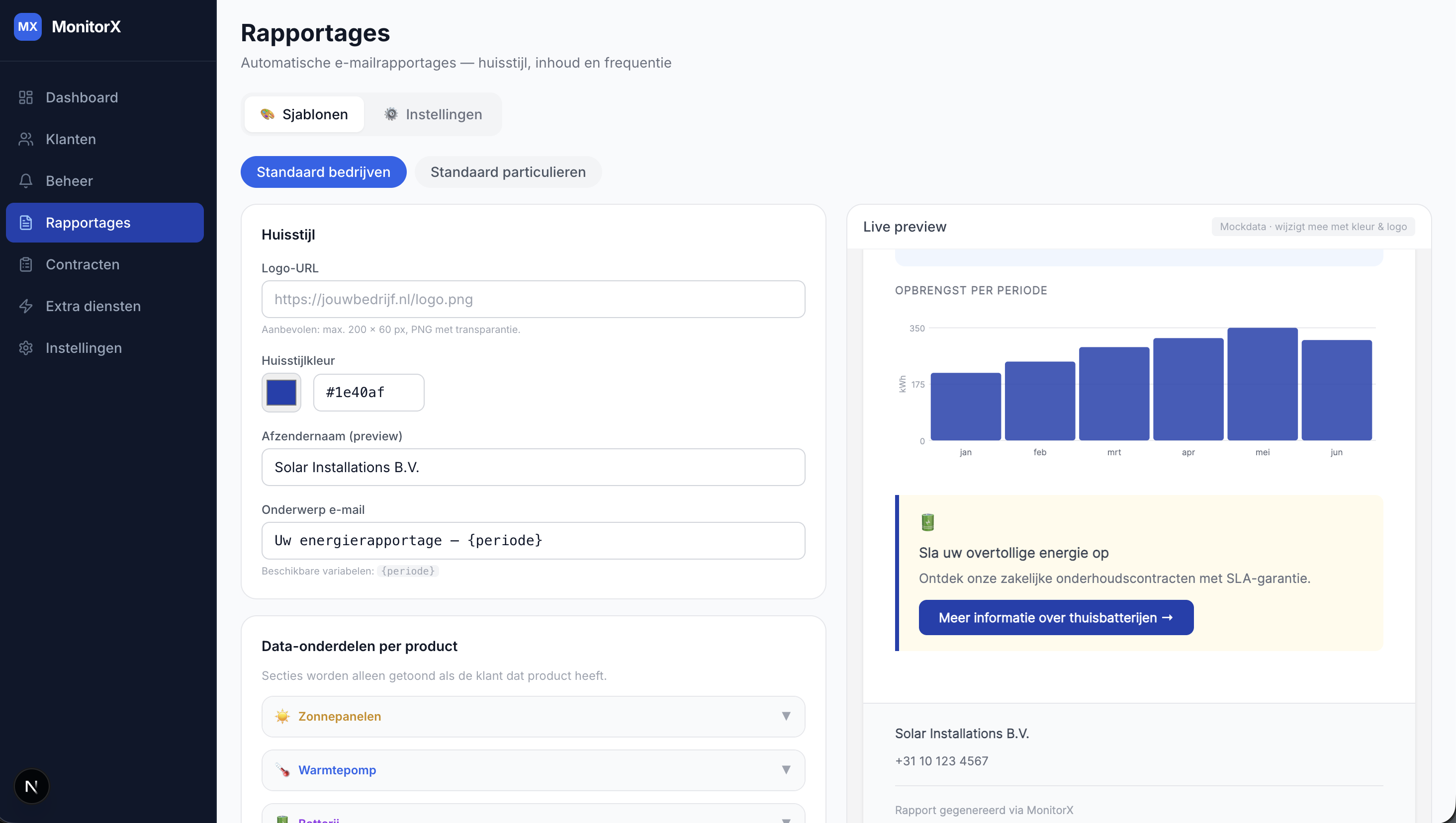The width and height of the screenshot is (1456, 823).
Task: Open the sidebar Instellingen page
Action: click(x=104, y=348)
